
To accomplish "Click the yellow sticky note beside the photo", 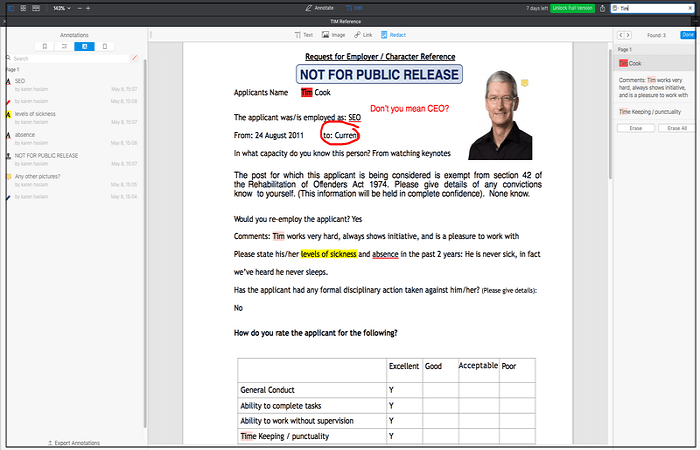I will (x=525, y=83).
